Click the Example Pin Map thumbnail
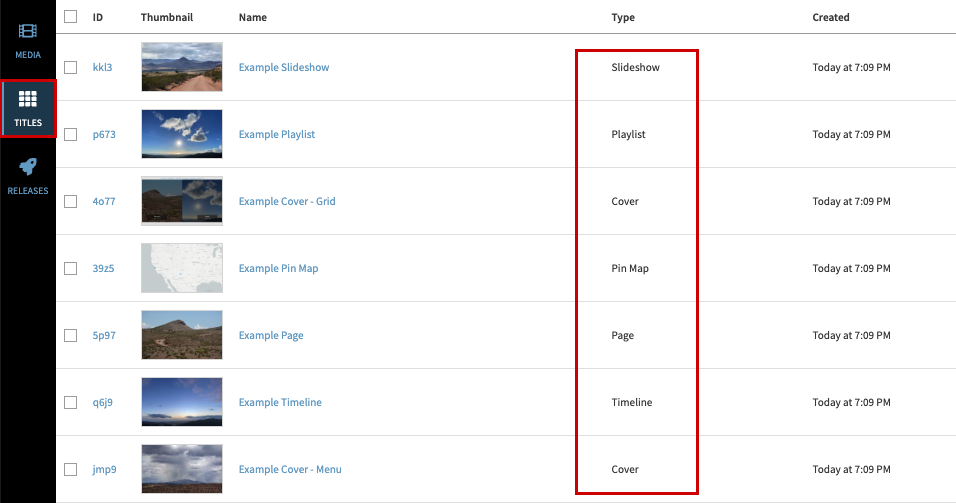The height and width of the screenshot is (503, 956). [182, 268]
